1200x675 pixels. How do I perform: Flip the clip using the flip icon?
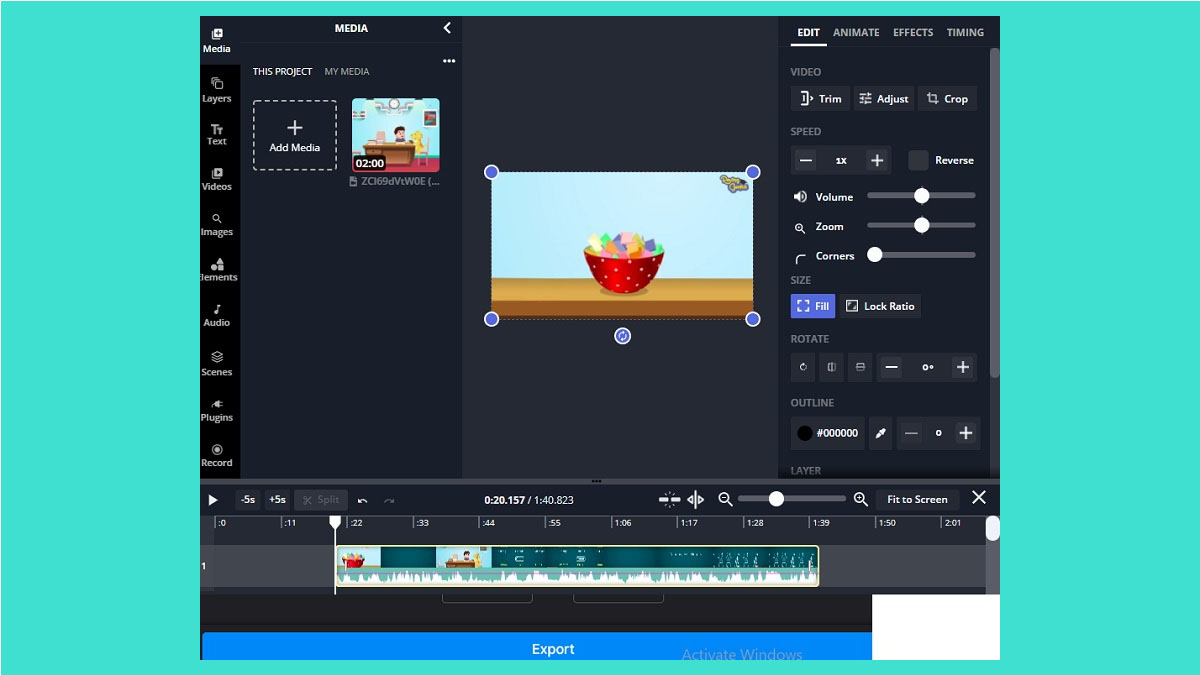point(831,367)
